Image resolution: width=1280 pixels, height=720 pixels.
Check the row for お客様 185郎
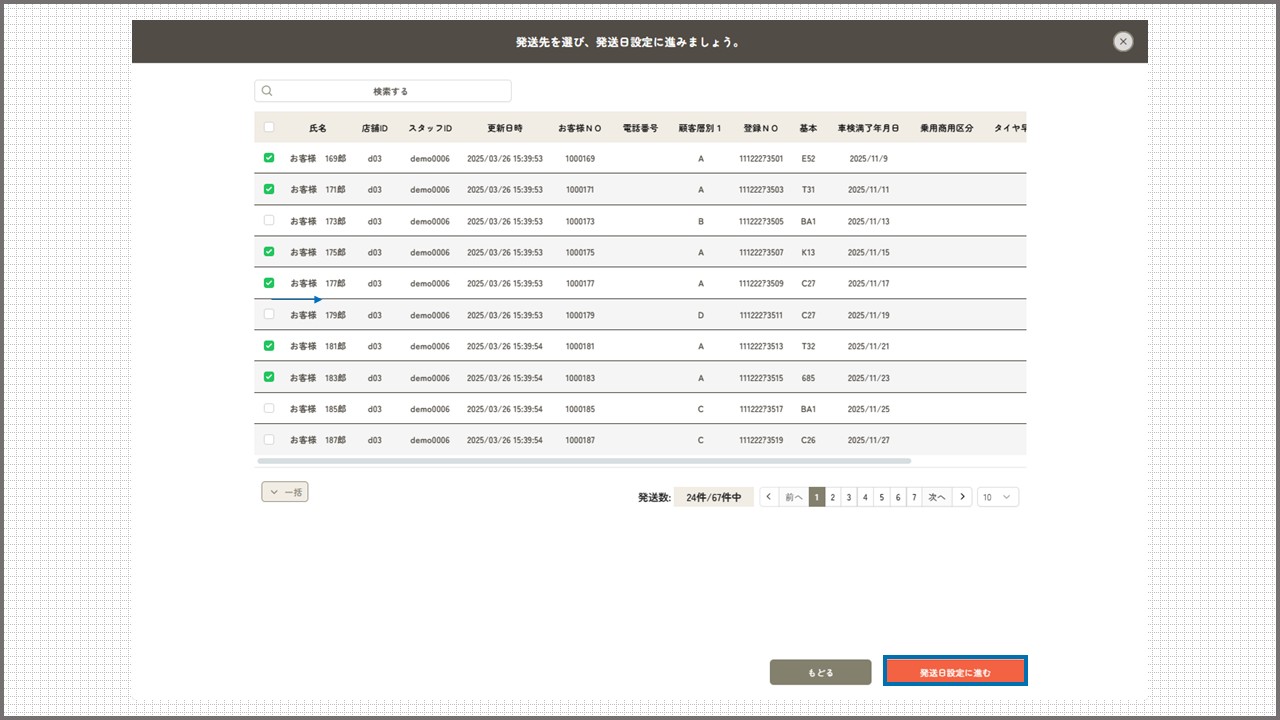(x=269, y=408)
